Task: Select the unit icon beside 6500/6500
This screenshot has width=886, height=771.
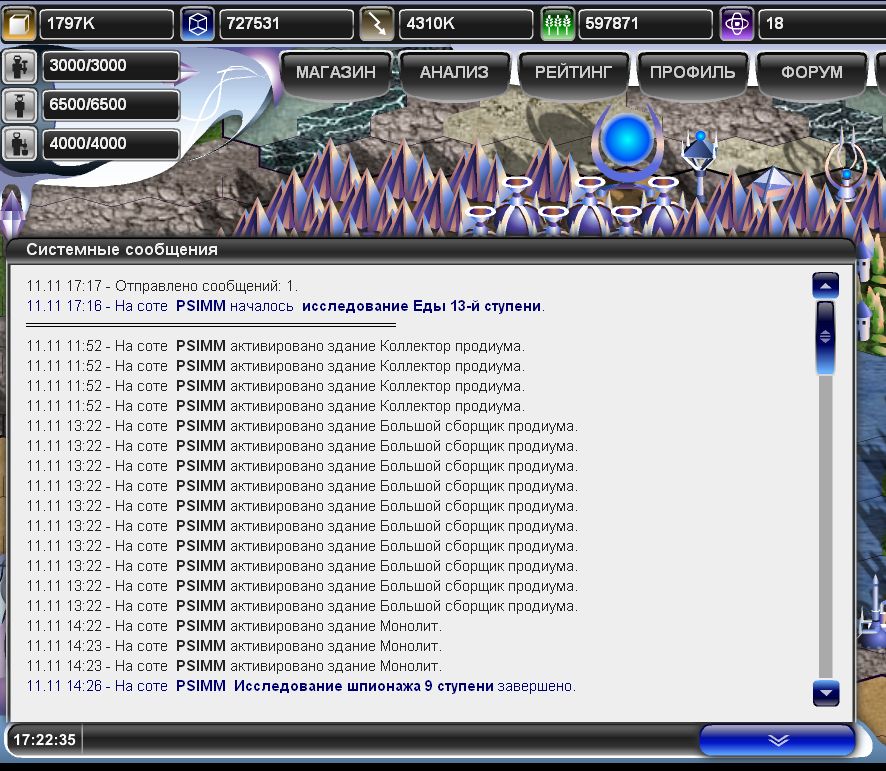Action: point(19,105)
